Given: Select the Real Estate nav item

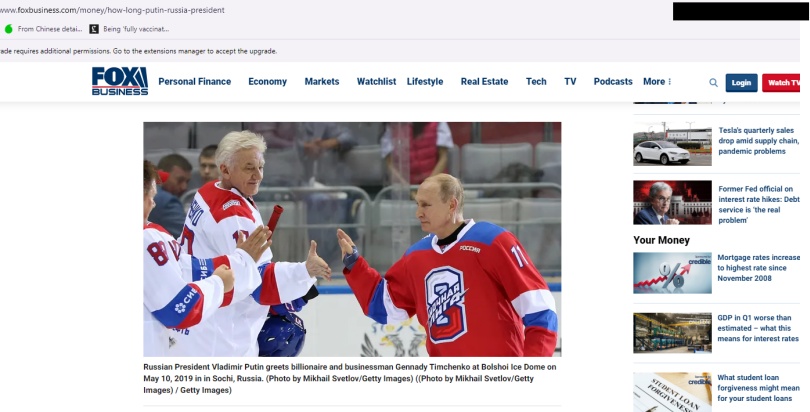Looking at the screenshot, I should point(484,82).
